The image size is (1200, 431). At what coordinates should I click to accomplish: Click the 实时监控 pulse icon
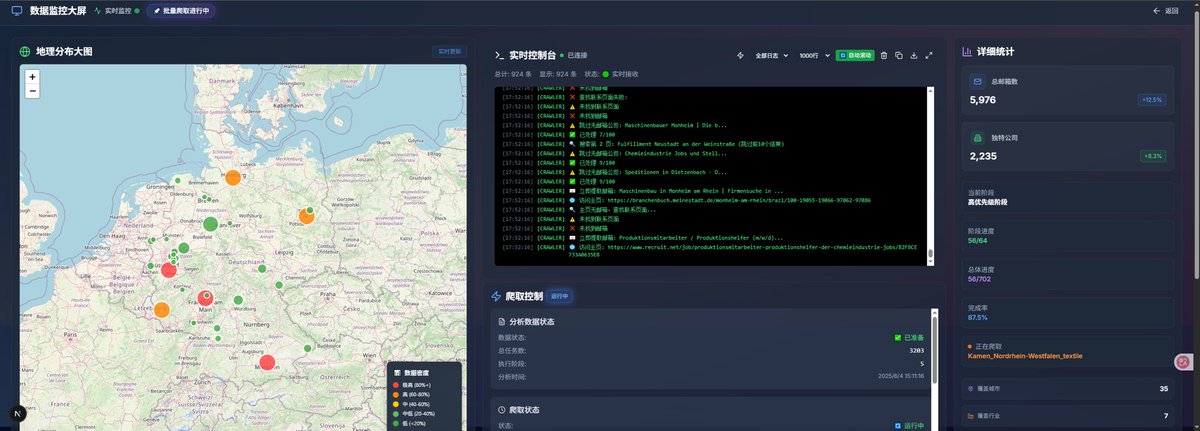point(97,10)
